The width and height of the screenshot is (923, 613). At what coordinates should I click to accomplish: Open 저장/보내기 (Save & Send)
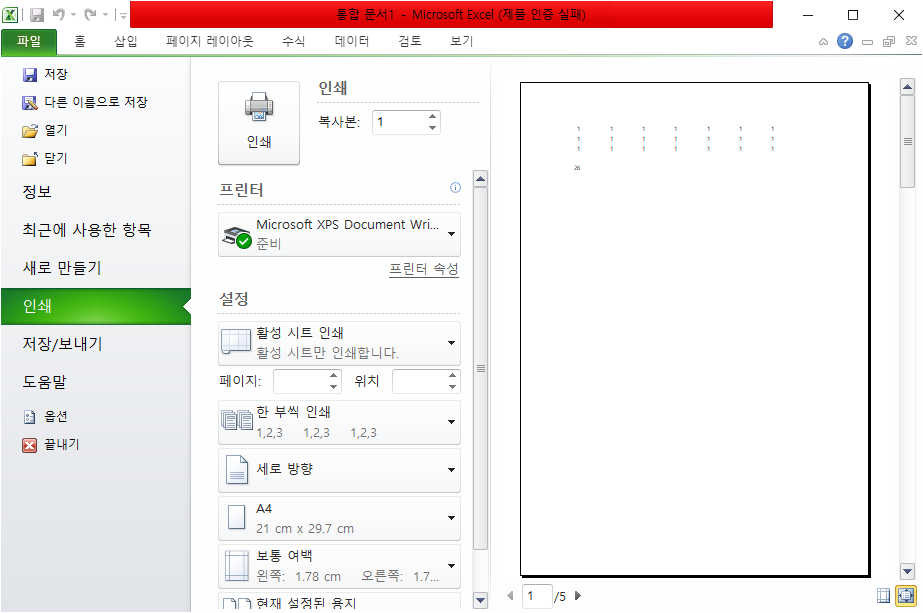[x=62, y=344]
